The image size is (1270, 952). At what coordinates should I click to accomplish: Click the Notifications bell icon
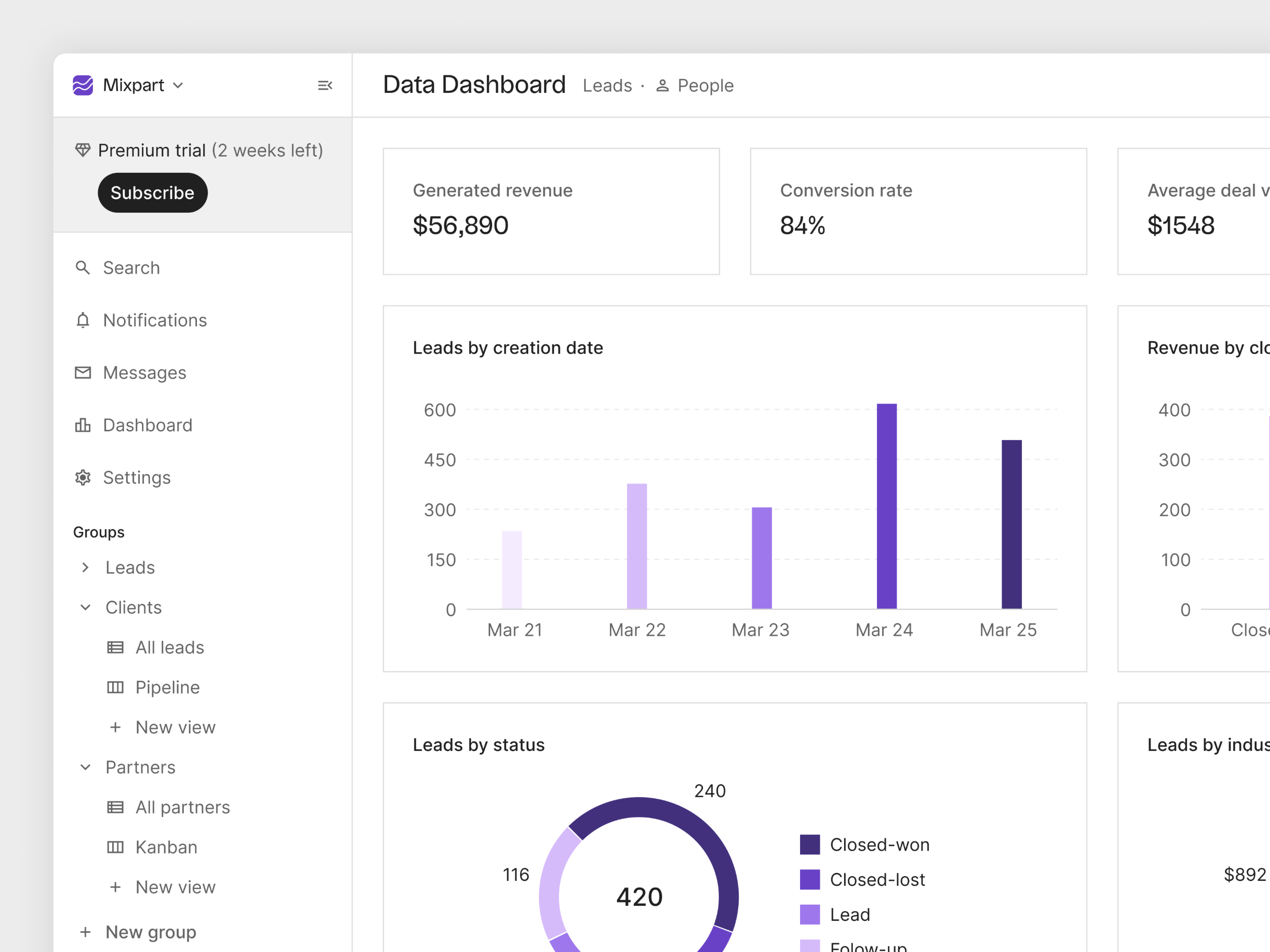[x=83, y=320]
